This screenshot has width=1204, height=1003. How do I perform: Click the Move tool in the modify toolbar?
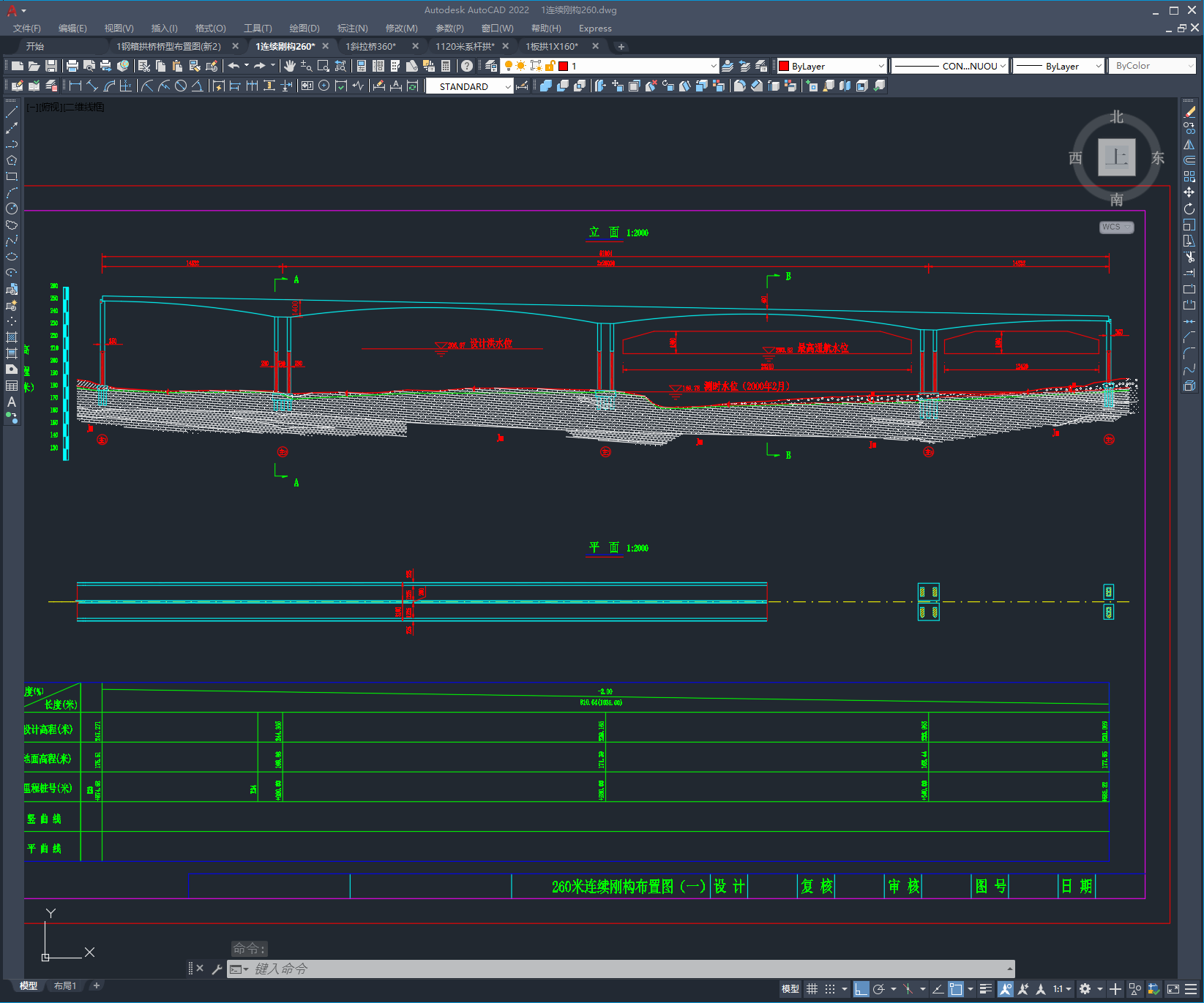pos(1189,192)
